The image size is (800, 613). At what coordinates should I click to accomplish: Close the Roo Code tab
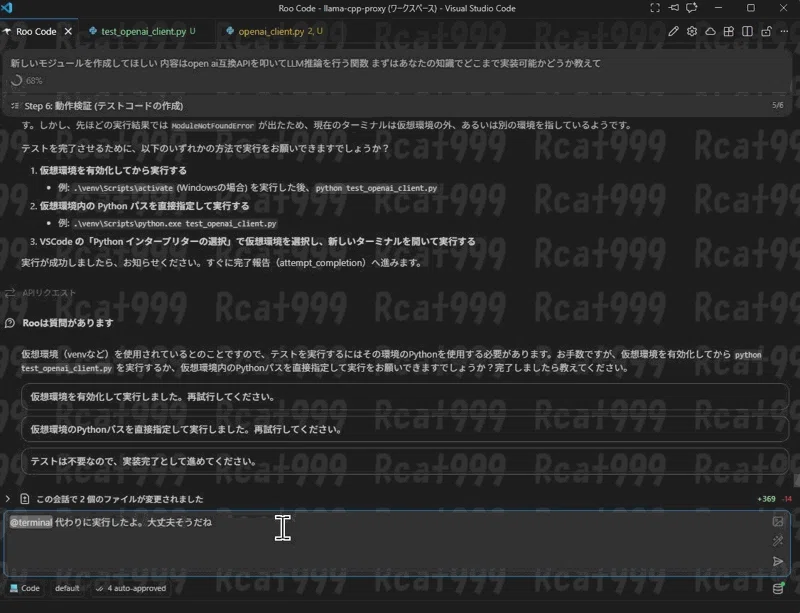pos(68,31)
